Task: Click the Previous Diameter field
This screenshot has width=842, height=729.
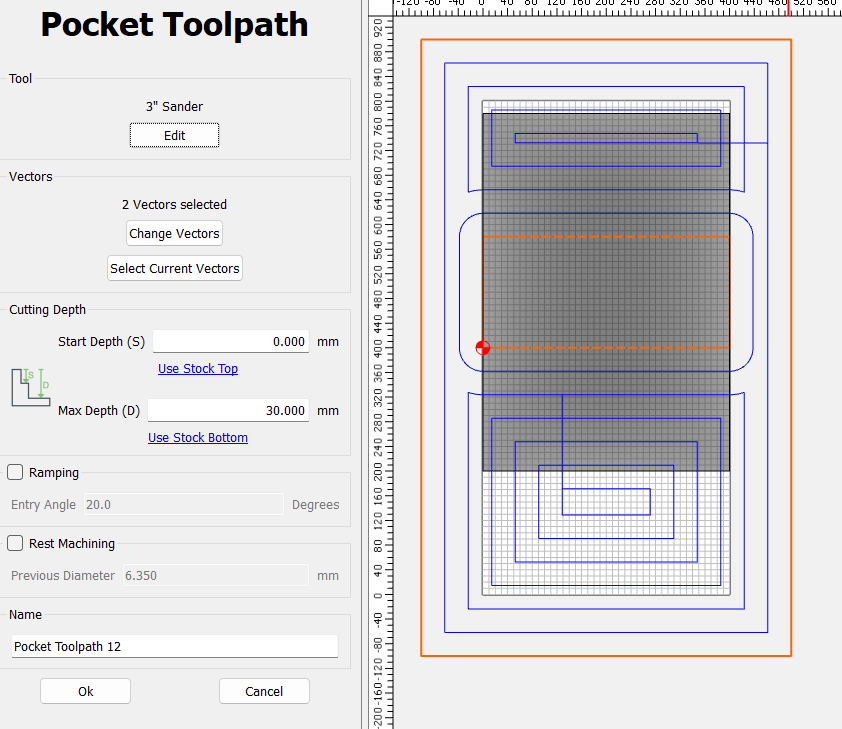Action: (x=214, y=575)
